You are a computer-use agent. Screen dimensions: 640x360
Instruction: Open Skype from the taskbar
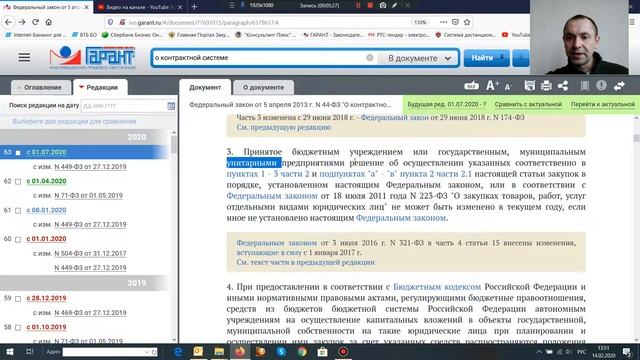coord(281,351)
